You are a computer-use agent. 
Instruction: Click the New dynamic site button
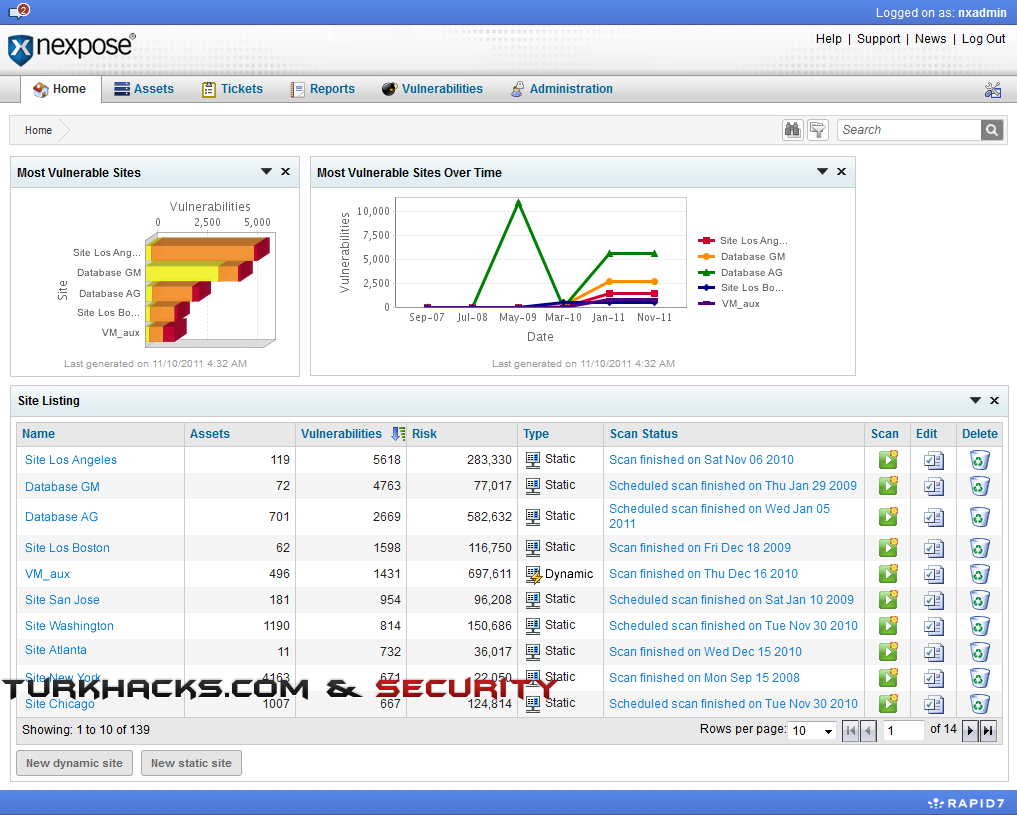(x=74, y=763)
